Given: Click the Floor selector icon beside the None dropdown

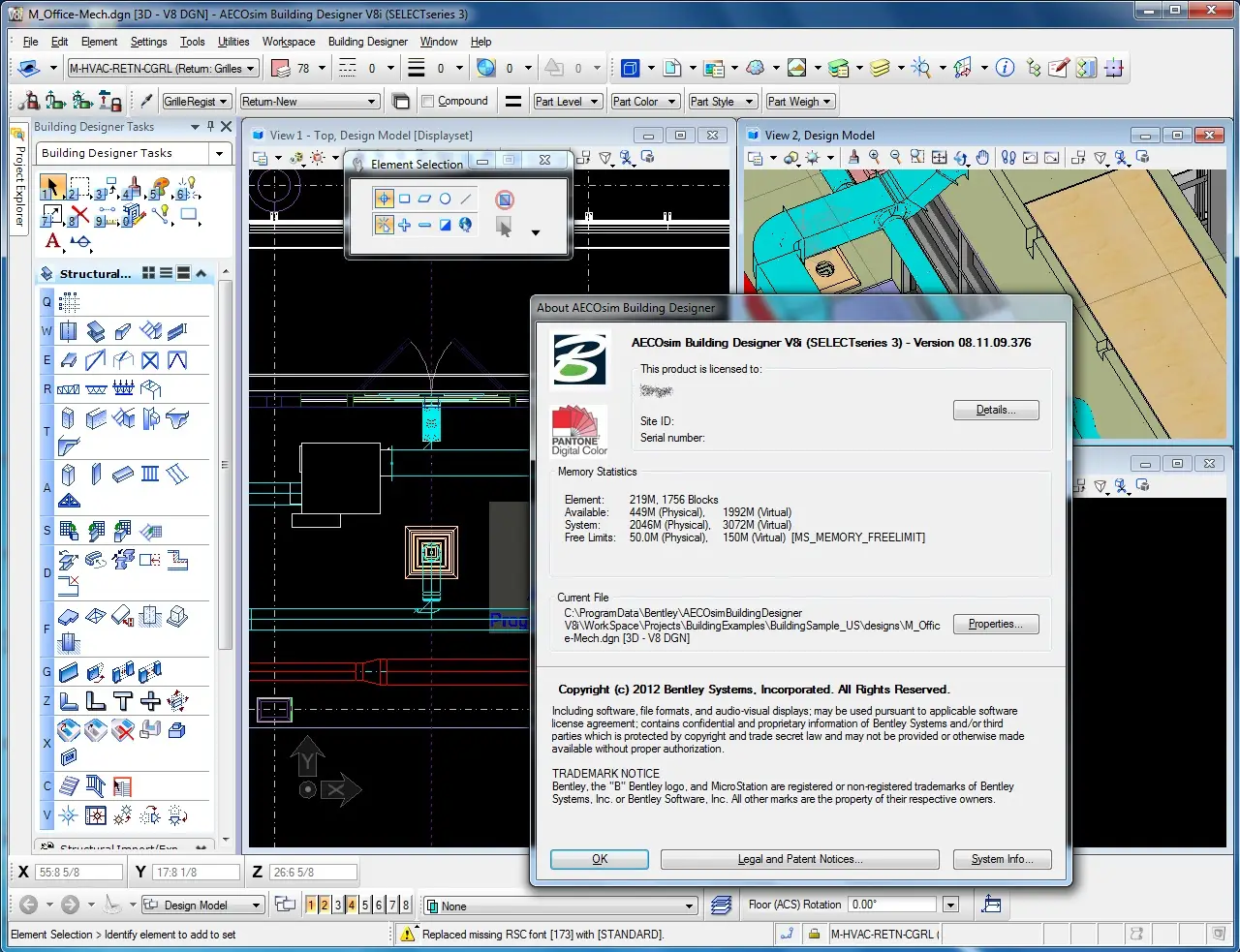Looking at the screenshot, I should [x=722, y=905].
